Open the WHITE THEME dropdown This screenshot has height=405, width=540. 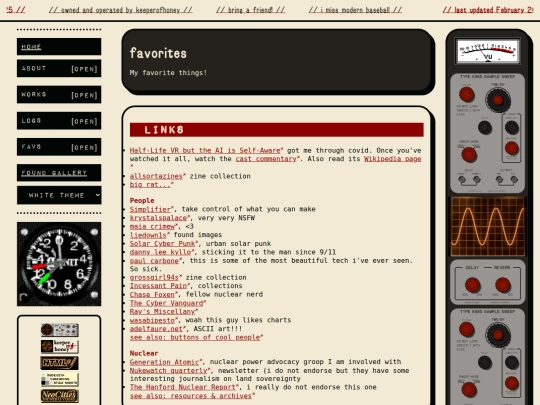[x=59, y=195]
